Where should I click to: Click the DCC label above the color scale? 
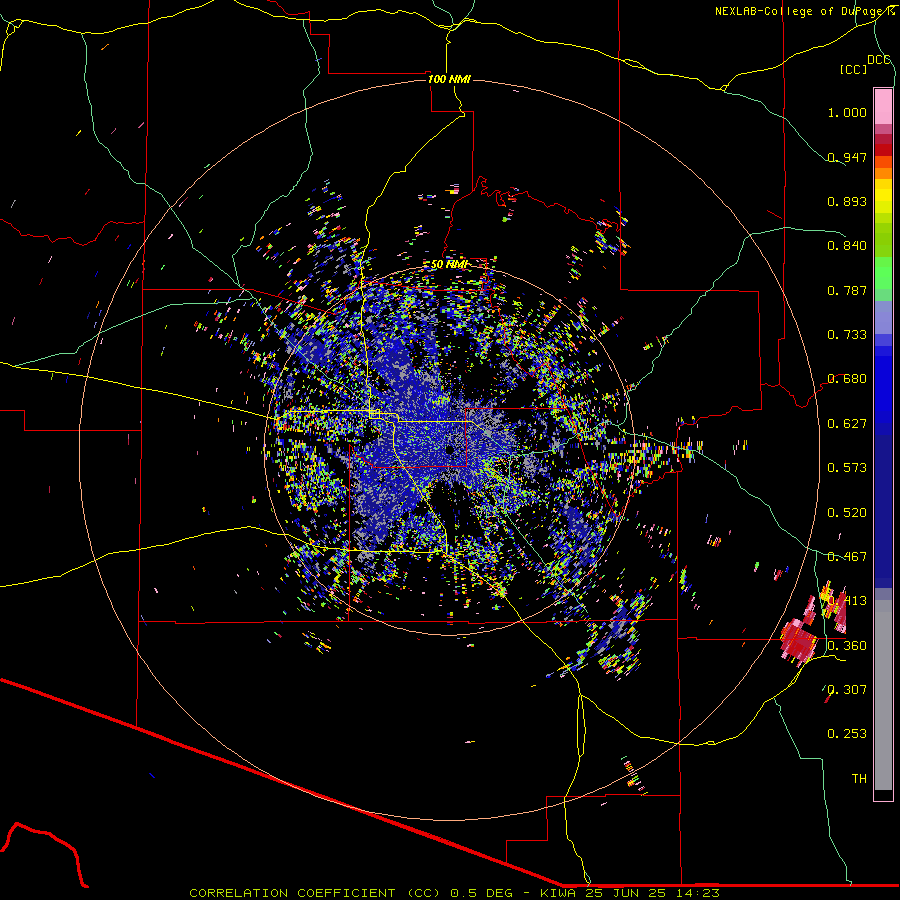point(879,60)
